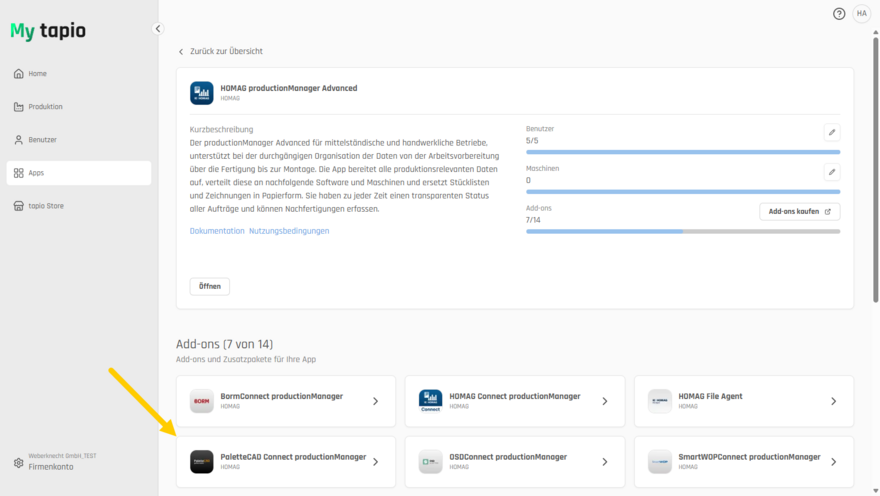The width and height of the screenshot is (880, 496).
Task: Expand HOMAG File Agent chevron
Action: pos(833,401)
